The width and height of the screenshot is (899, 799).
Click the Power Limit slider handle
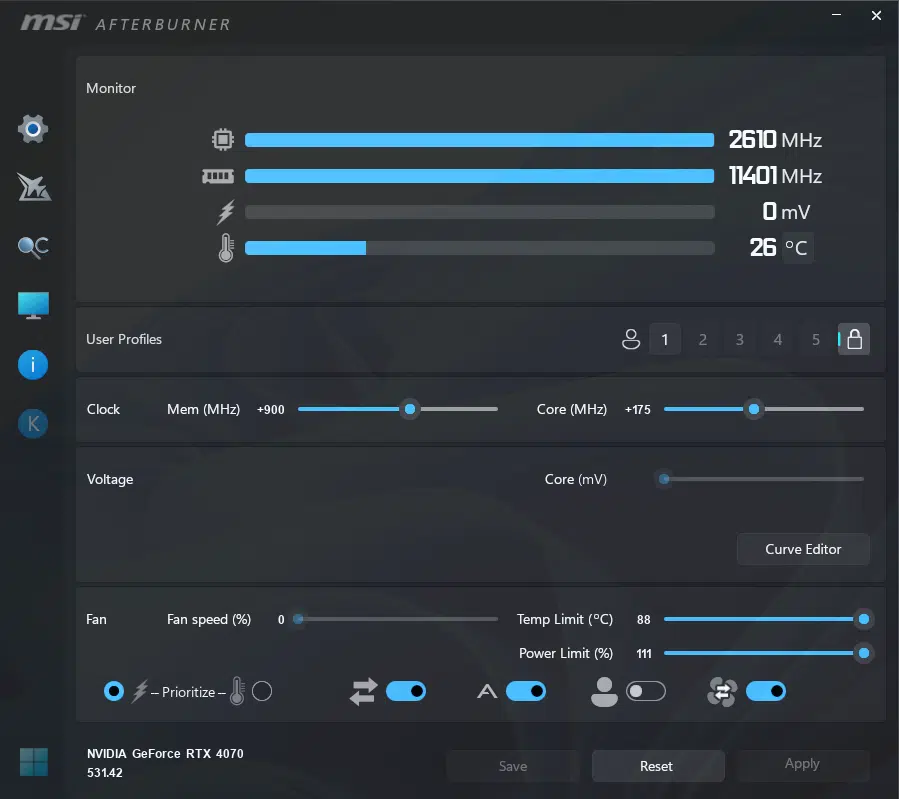click(x=863, y=653)
